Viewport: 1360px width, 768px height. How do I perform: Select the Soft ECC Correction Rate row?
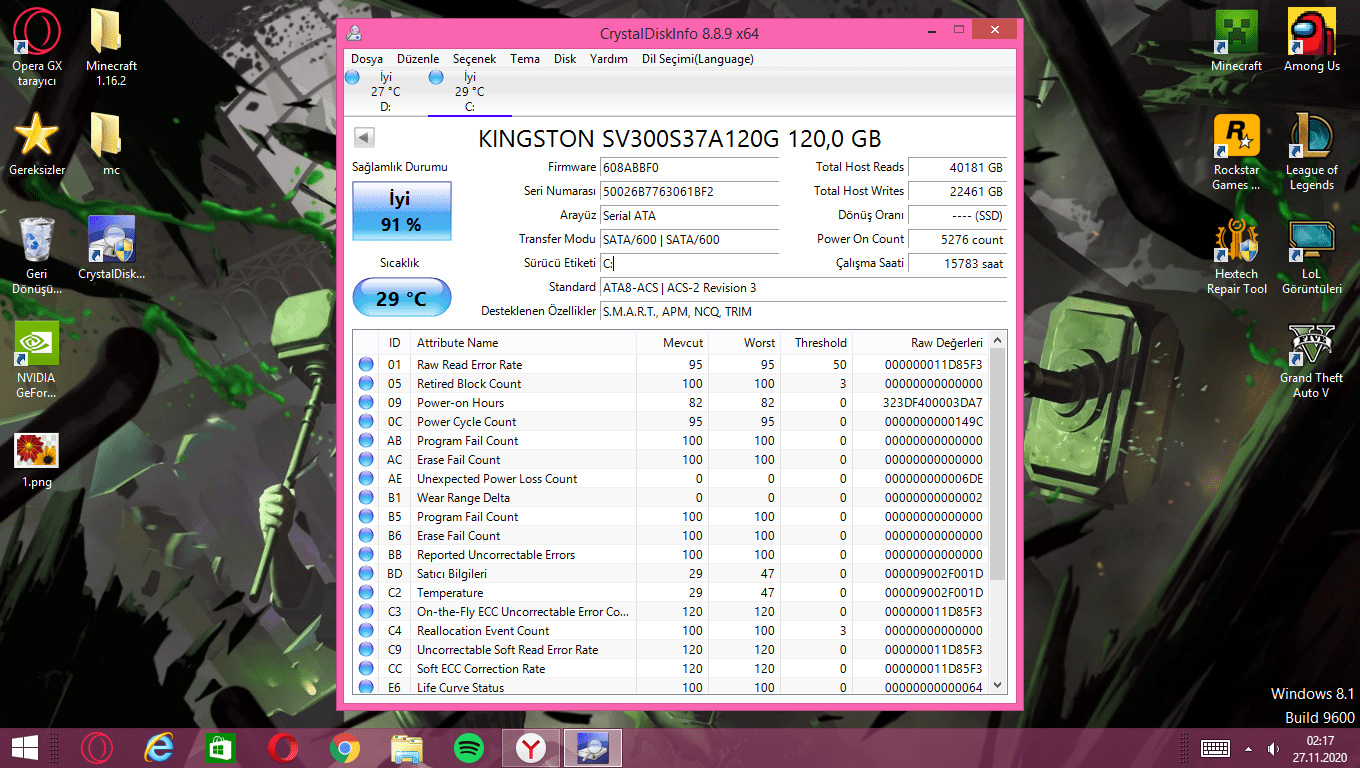click(x=670, y=668)
